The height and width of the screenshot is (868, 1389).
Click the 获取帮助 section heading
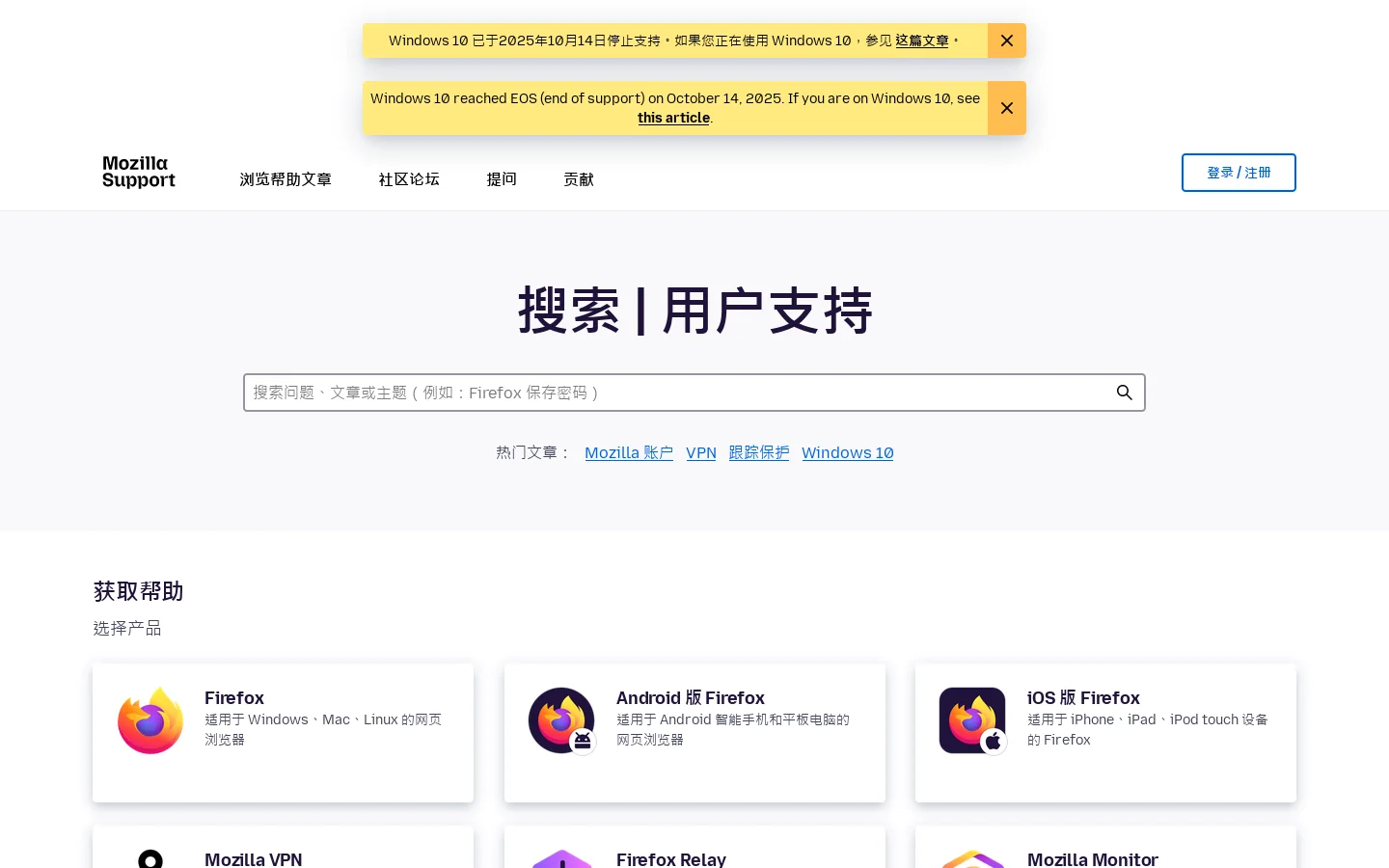139,591
